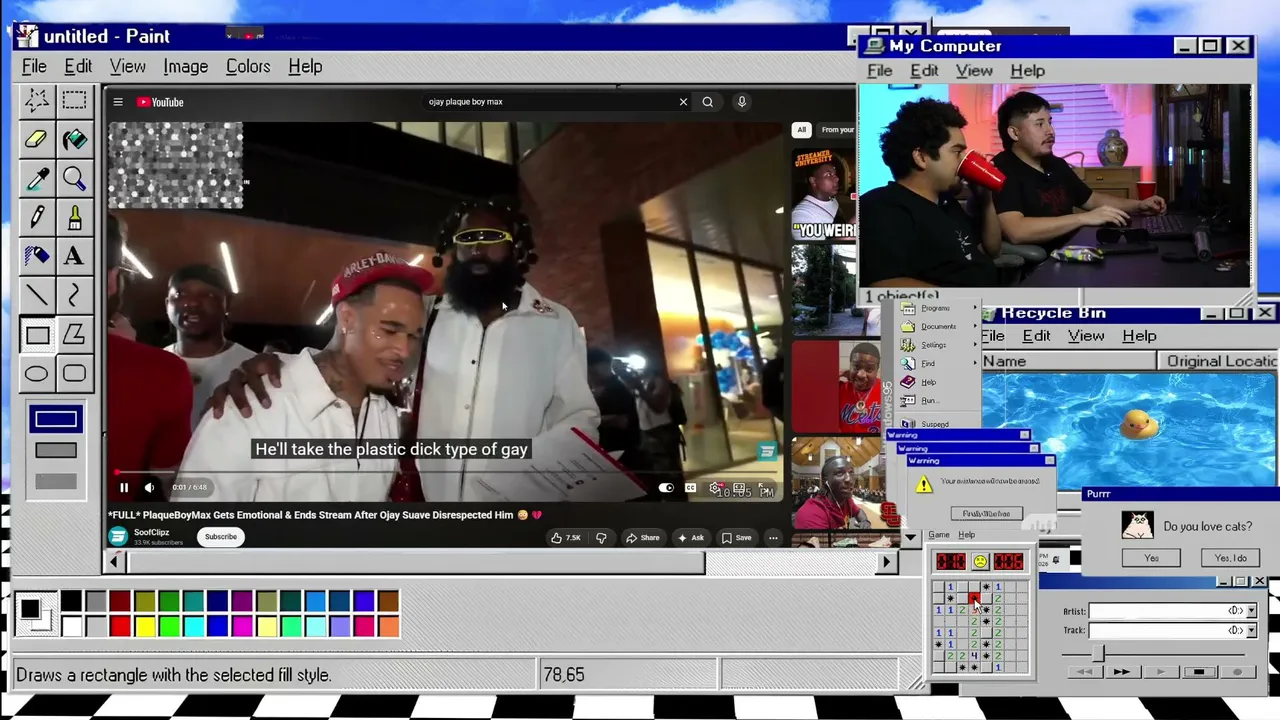Save the video using the Save button

(x=737, y=538)
